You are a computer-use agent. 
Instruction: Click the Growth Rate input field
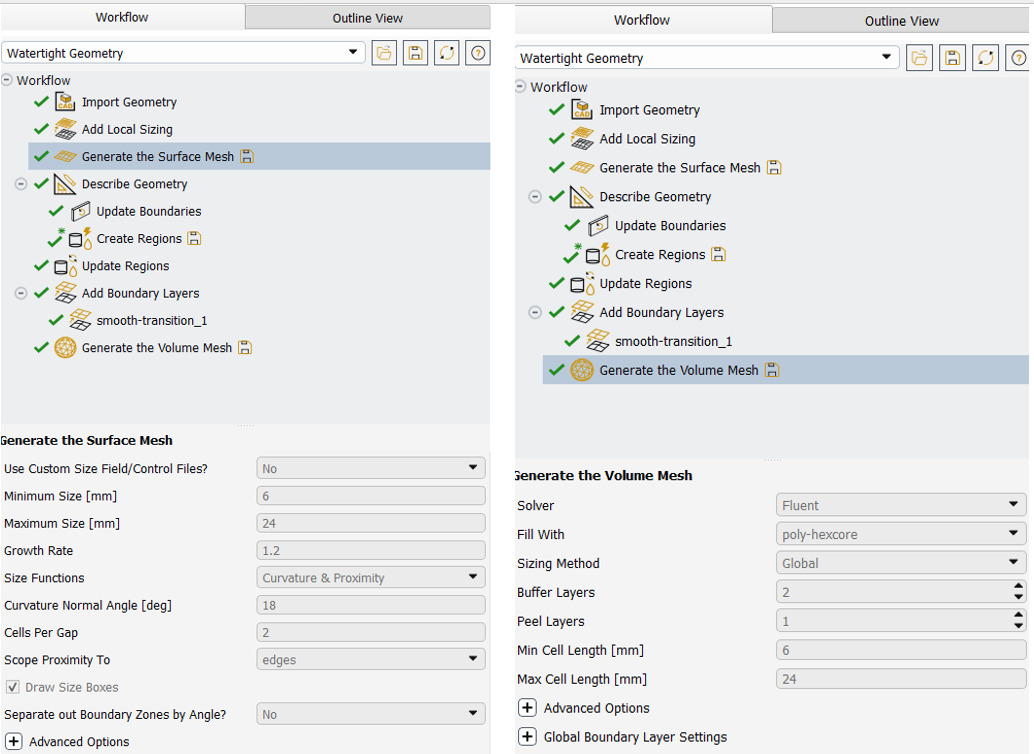(x=371, y=551)
